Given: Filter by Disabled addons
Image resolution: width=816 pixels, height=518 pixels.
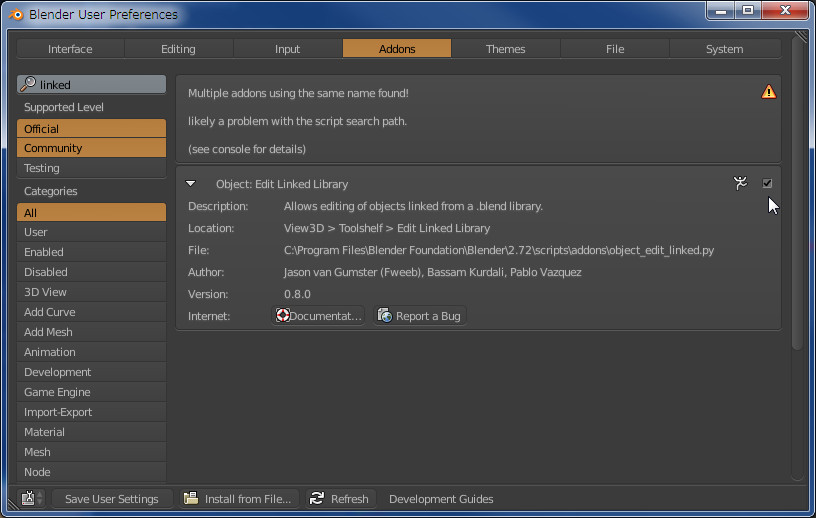Looking at the screenshot, I should tap(92, 272).
